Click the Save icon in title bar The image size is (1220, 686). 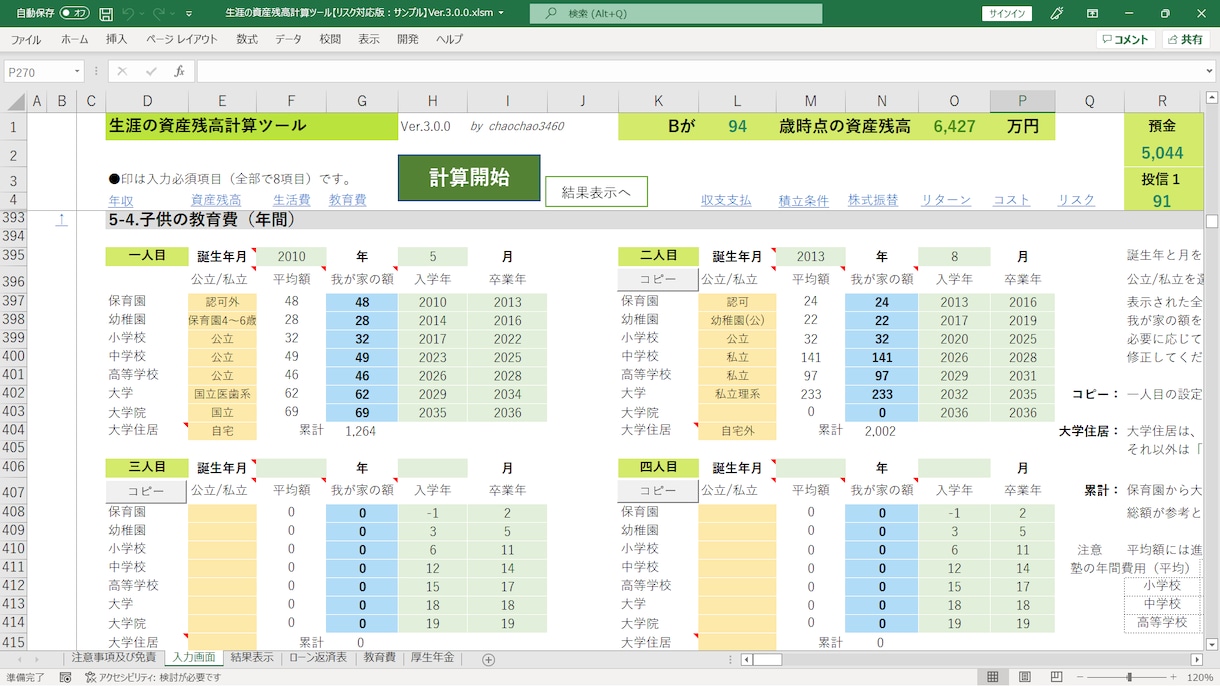click(x=106, y=13)
